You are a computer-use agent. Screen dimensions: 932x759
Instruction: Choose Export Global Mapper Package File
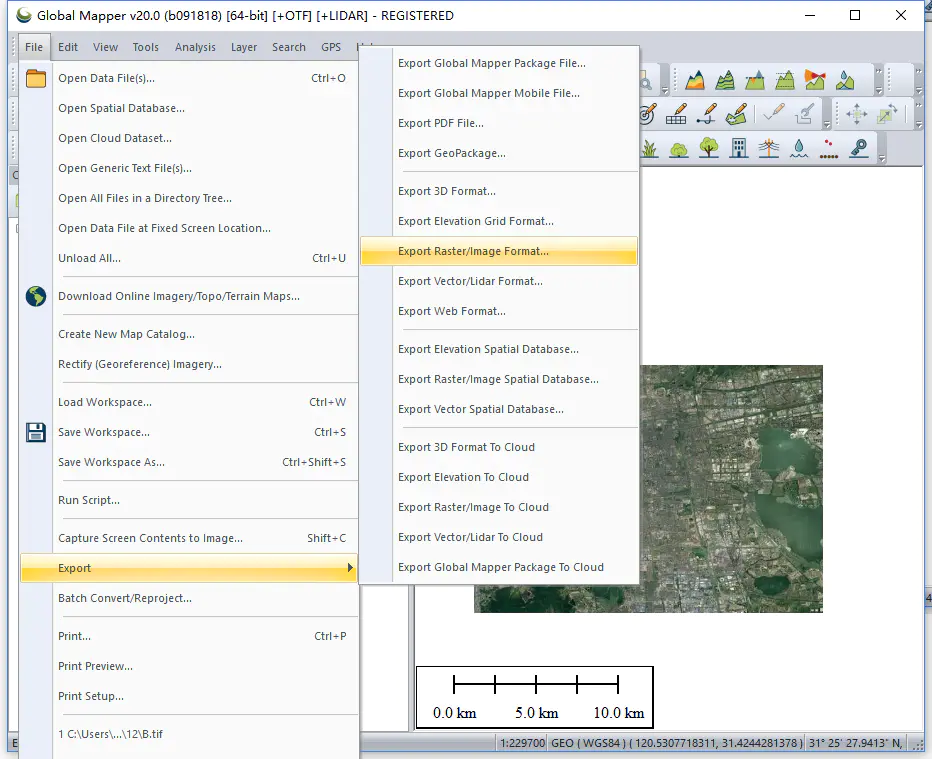pos(499,63)
